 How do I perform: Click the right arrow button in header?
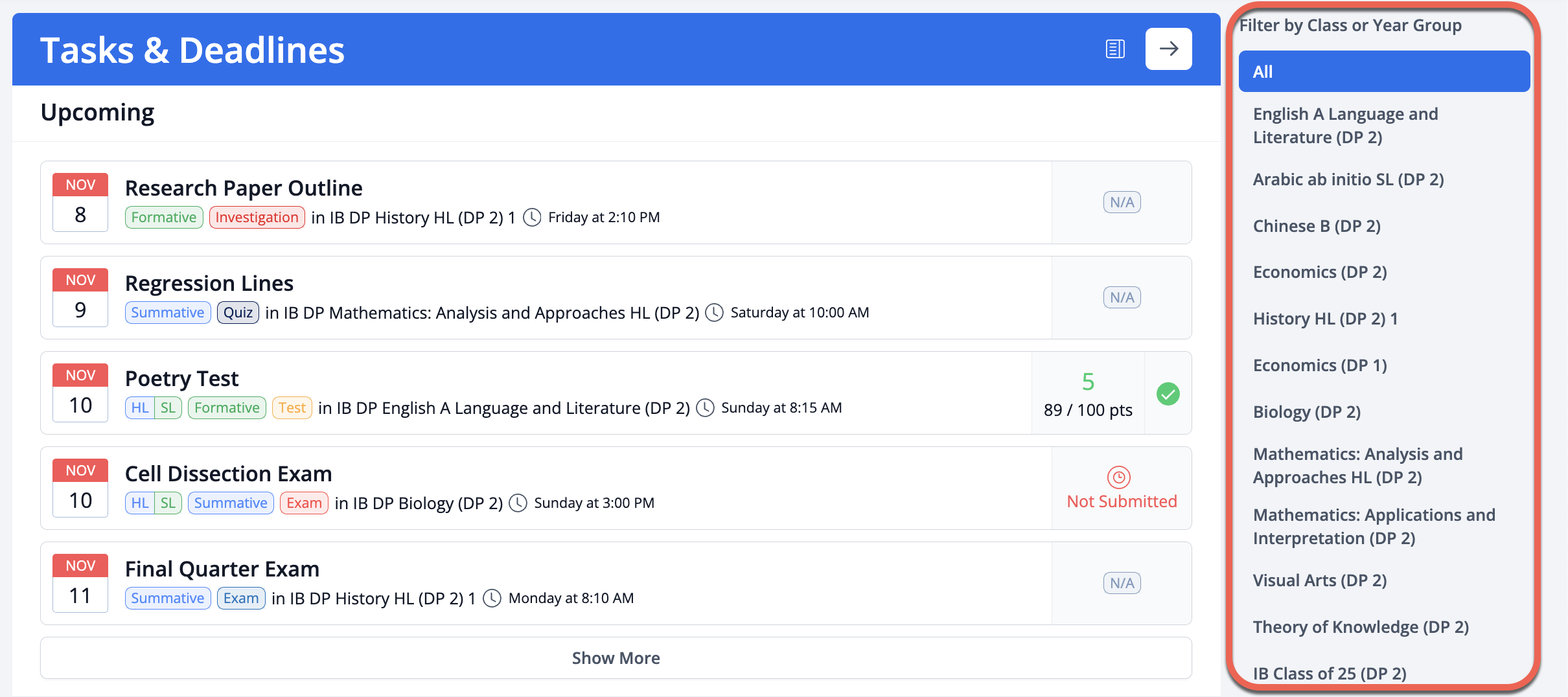point(1168,49)
